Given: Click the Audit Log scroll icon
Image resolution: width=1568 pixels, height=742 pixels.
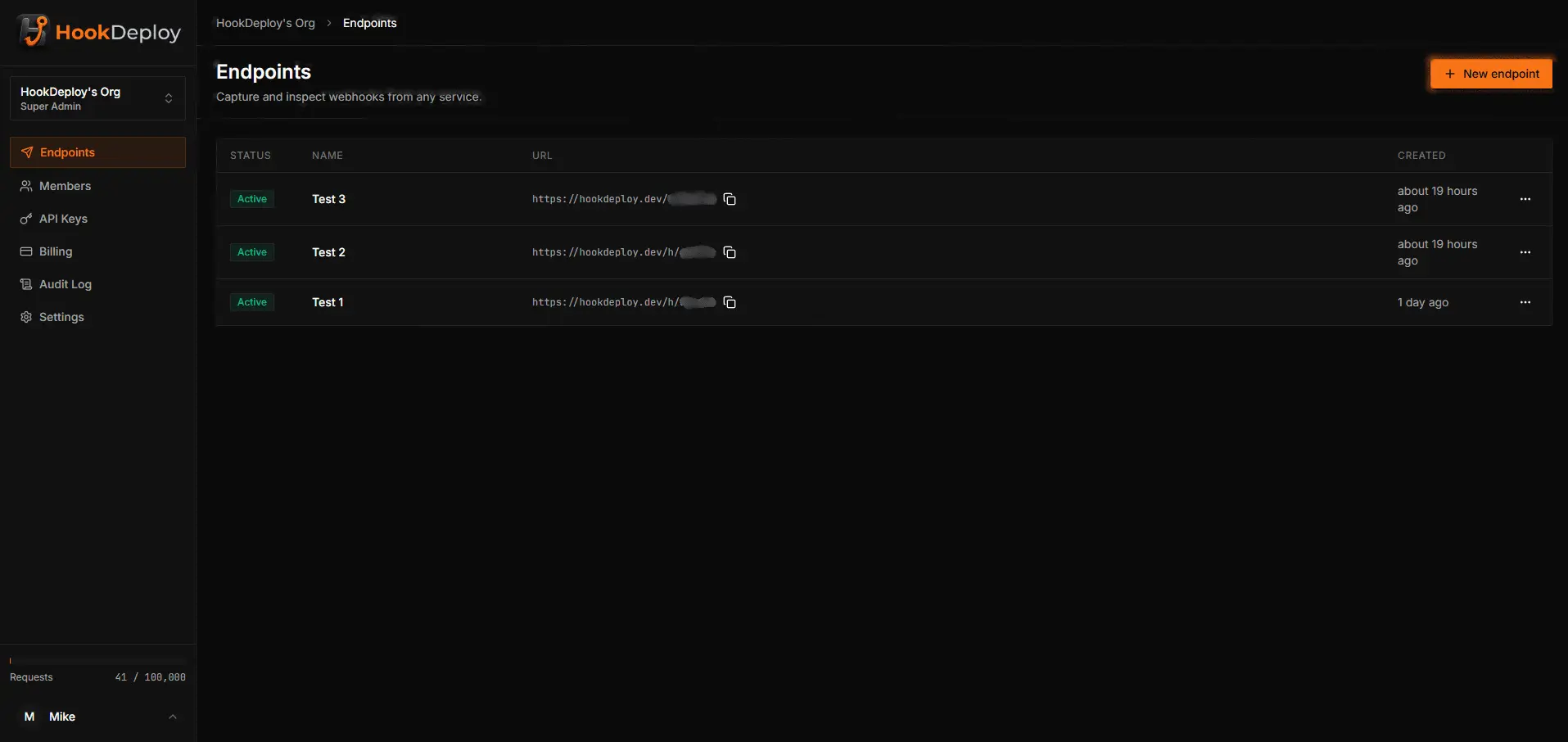Looking at the screenshot, I should click(x=26, y=284).
